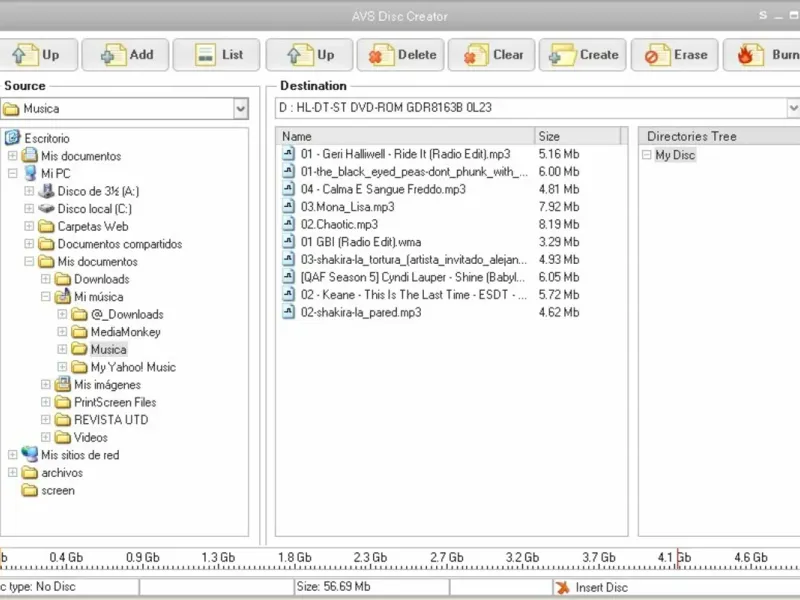Viewport: 800px width, 600px height.
Task: Click the Insert Disc status icon
Action: (x=563, y=588)
